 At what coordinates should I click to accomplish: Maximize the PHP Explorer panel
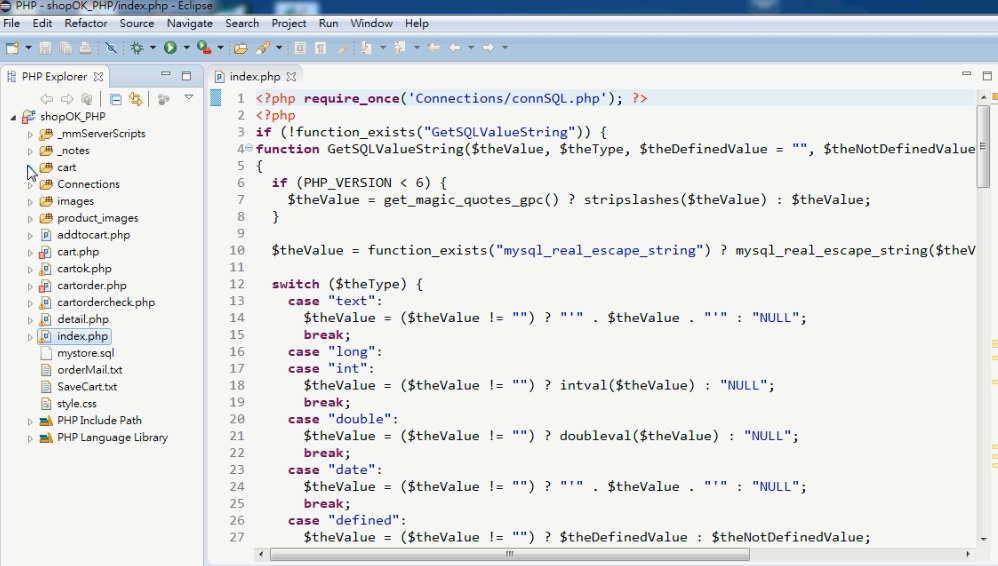point(186,76)
